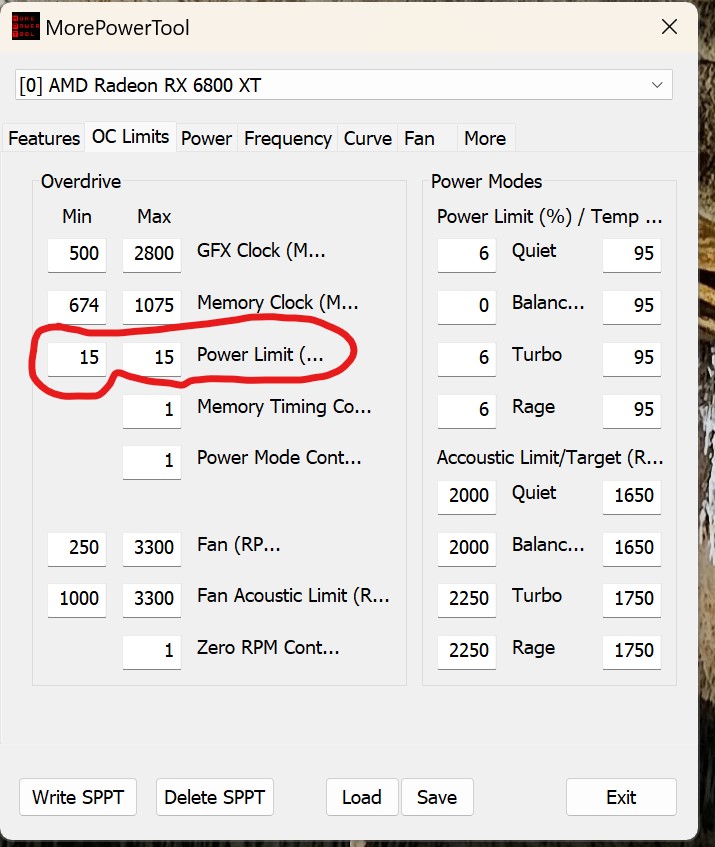
Task: Click the Delete SPPT button
Action: 214,797
